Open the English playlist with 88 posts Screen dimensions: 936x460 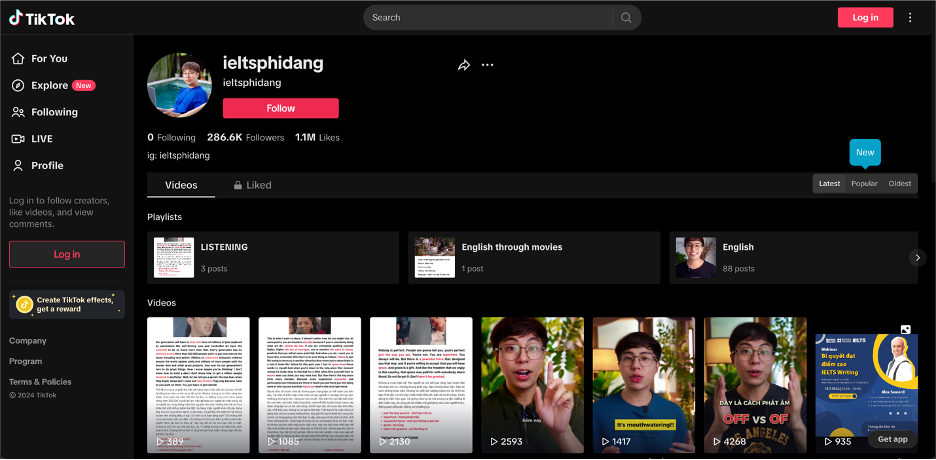click(x=793, y=258)
